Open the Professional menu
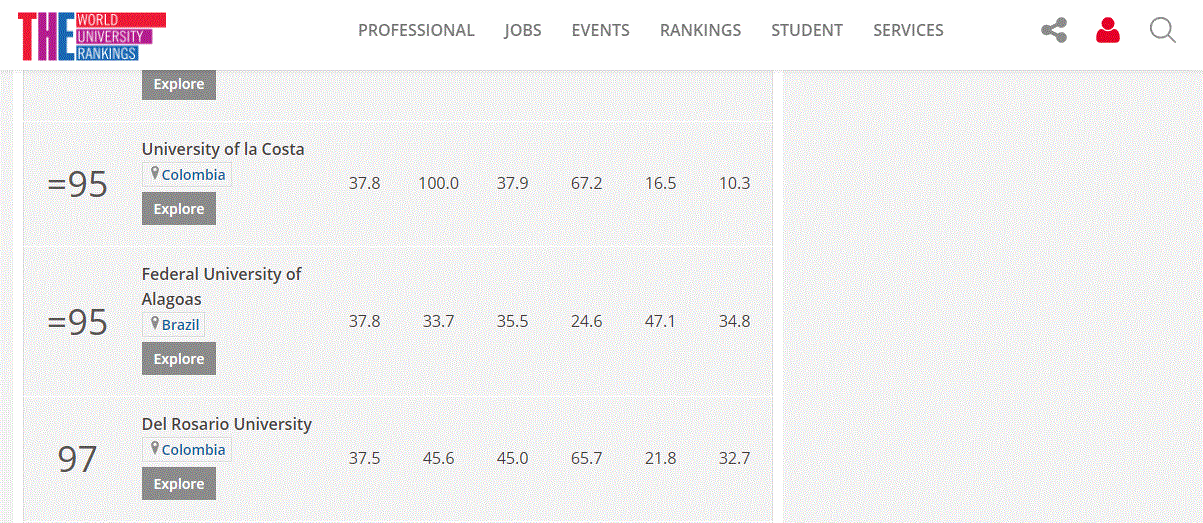Image resolution: width=1203 pixels, height=523 pixels. pyautogui.click(x=416, y=30)
